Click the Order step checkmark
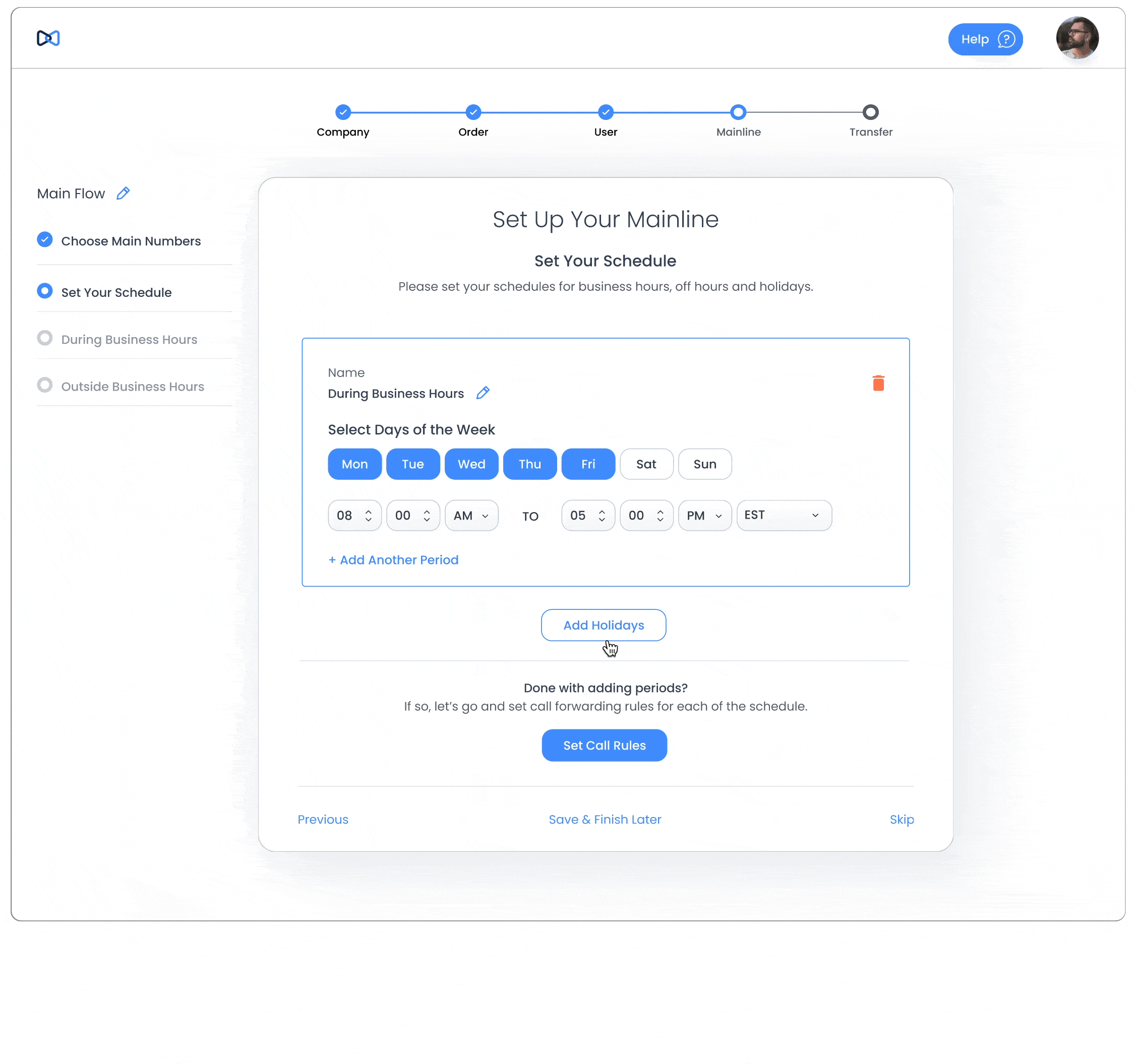This screenshot has height=1064, width=1137. (473, 112)
